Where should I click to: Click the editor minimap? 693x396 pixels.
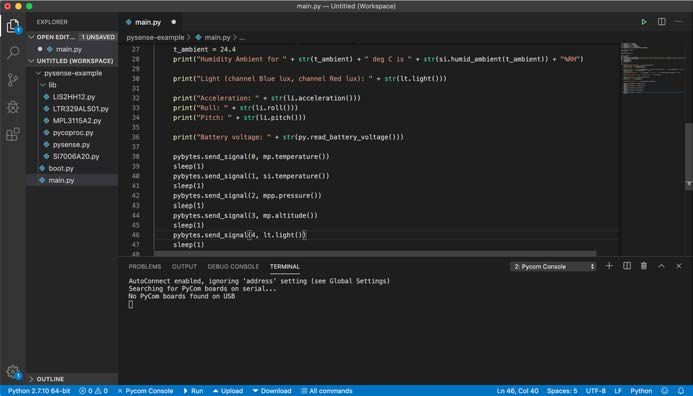click(652, 69)
